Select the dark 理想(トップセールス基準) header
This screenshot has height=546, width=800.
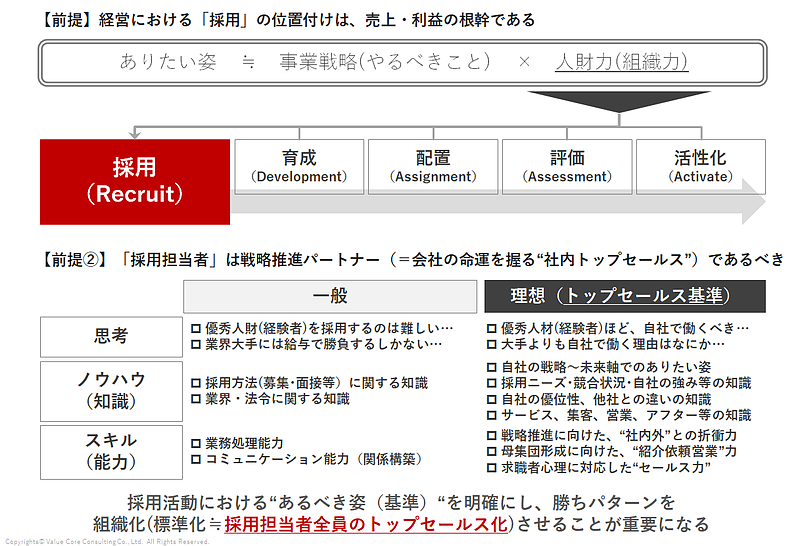click(625, 296)
